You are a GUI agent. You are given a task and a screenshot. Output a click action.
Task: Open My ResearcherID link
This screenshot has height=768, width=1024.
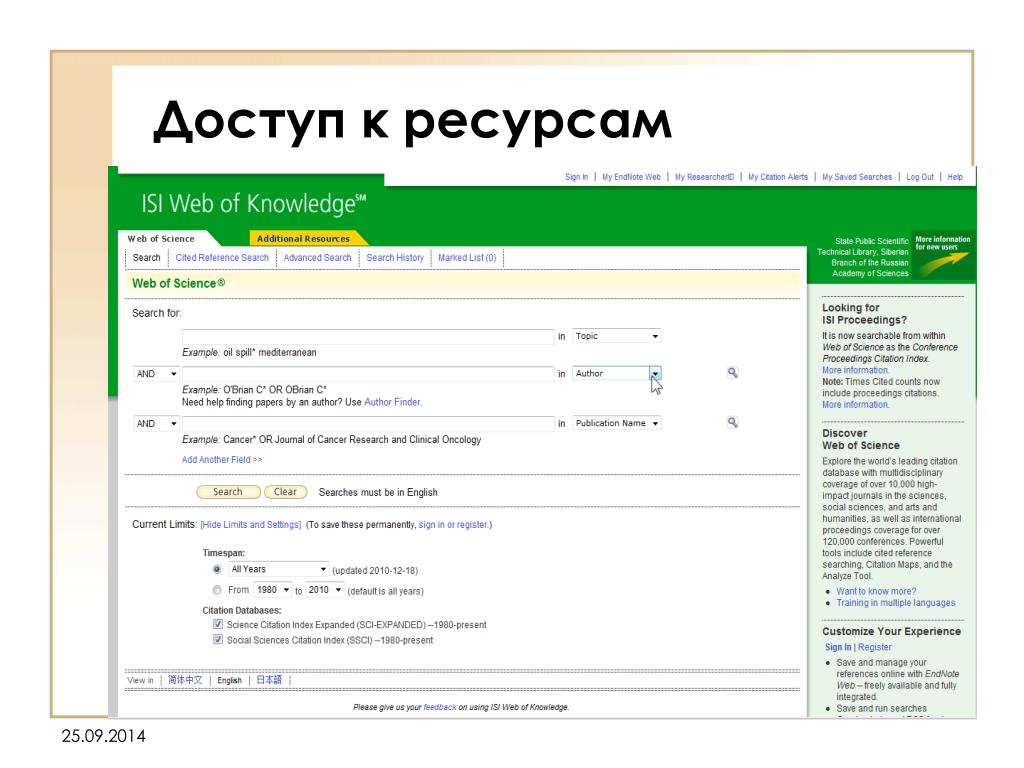click(705, 177)
